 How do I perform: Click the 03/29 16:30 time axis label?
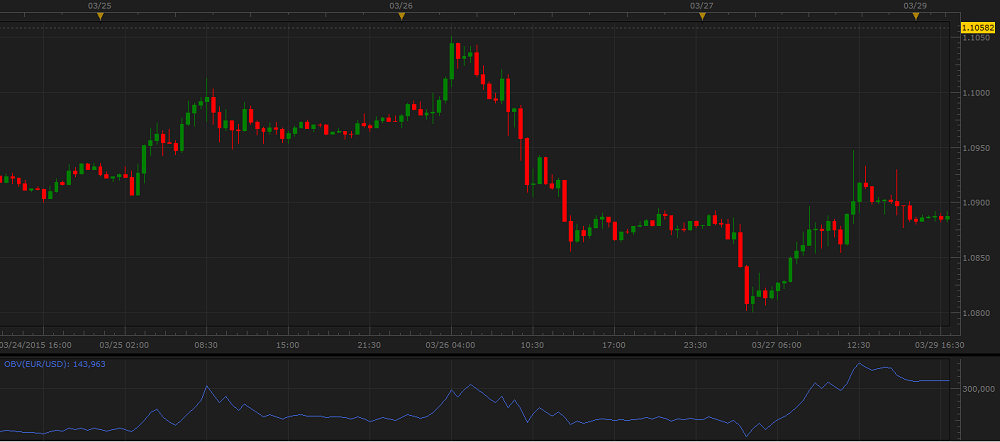(940, 345)
